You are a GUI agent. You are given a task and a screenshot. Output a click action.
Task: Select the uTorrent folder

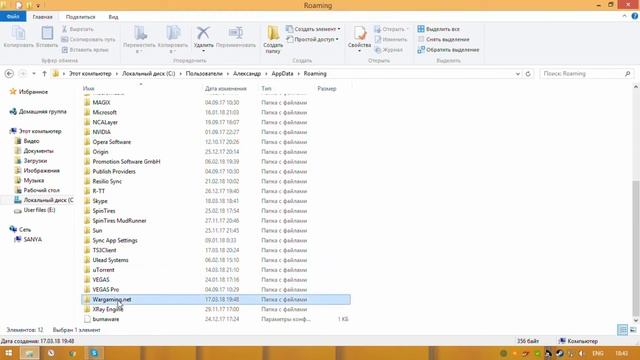point(103,270)
